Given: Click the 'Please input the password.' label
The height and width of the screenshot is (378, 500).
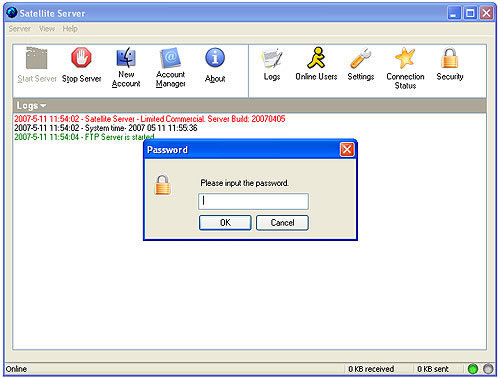Looking at the screenshot, I should pyautogui.click(x=244, y=183).
